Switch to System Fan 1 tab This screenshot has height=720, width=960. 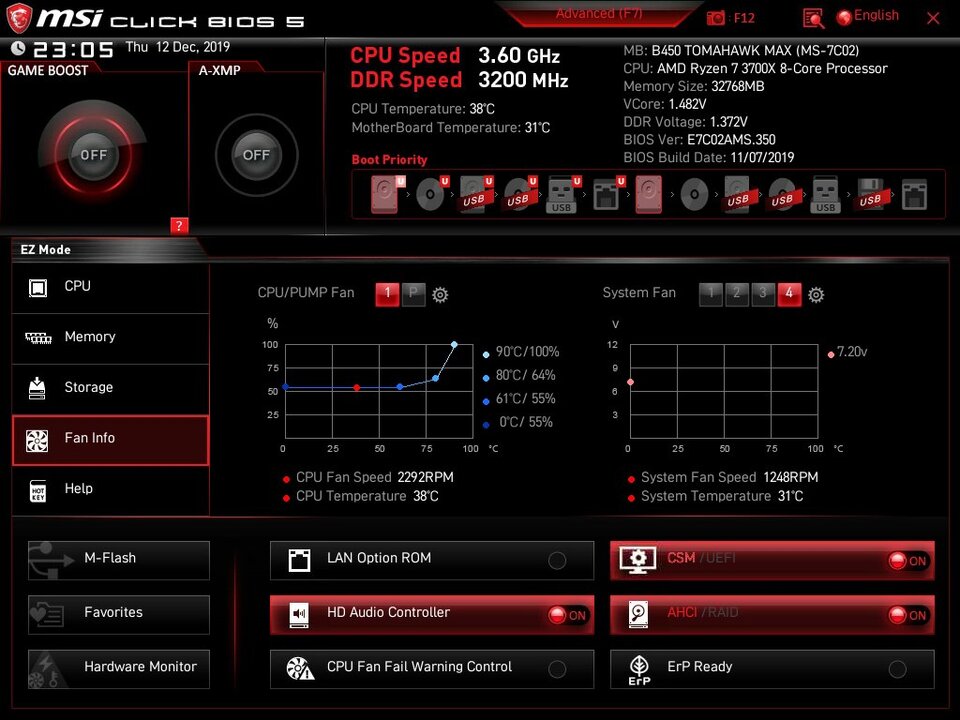point(711,294)
